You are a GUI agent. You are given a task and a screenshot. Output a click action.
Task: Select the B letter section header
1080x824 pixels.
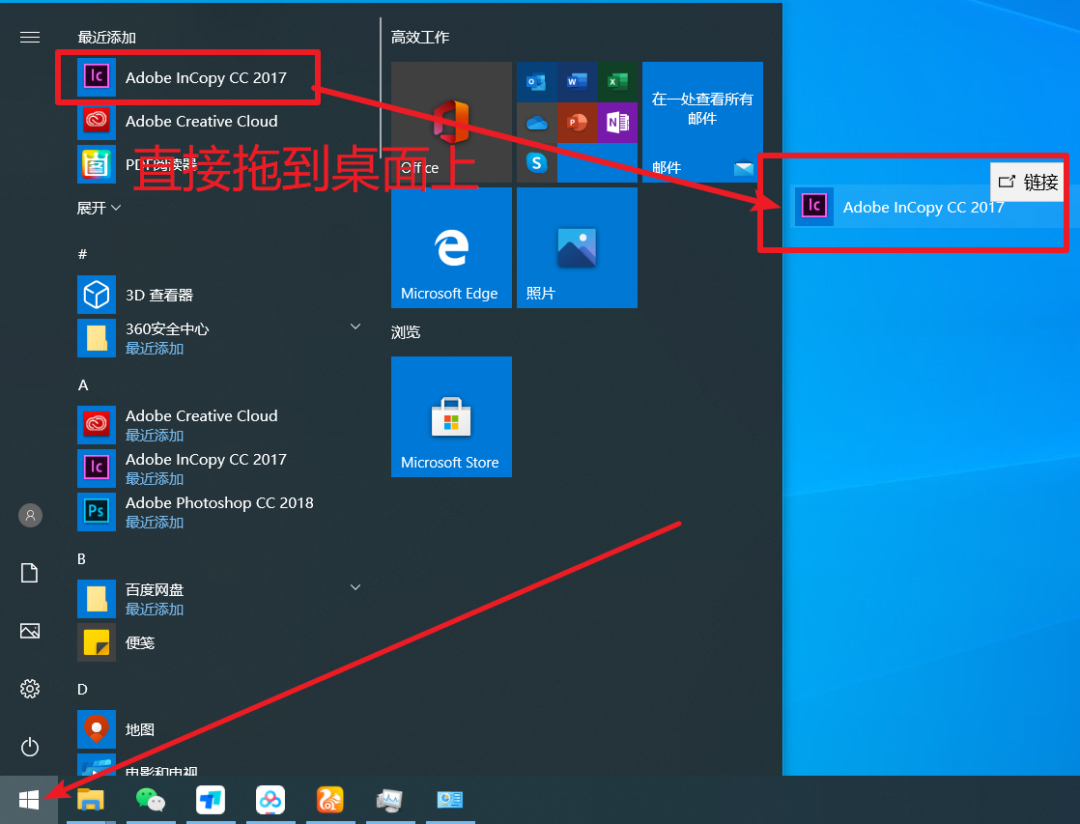[x=82, y=559]
